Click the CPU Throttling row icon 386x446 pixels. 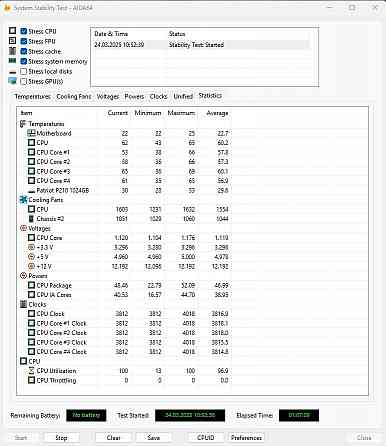tap(31, 380)
